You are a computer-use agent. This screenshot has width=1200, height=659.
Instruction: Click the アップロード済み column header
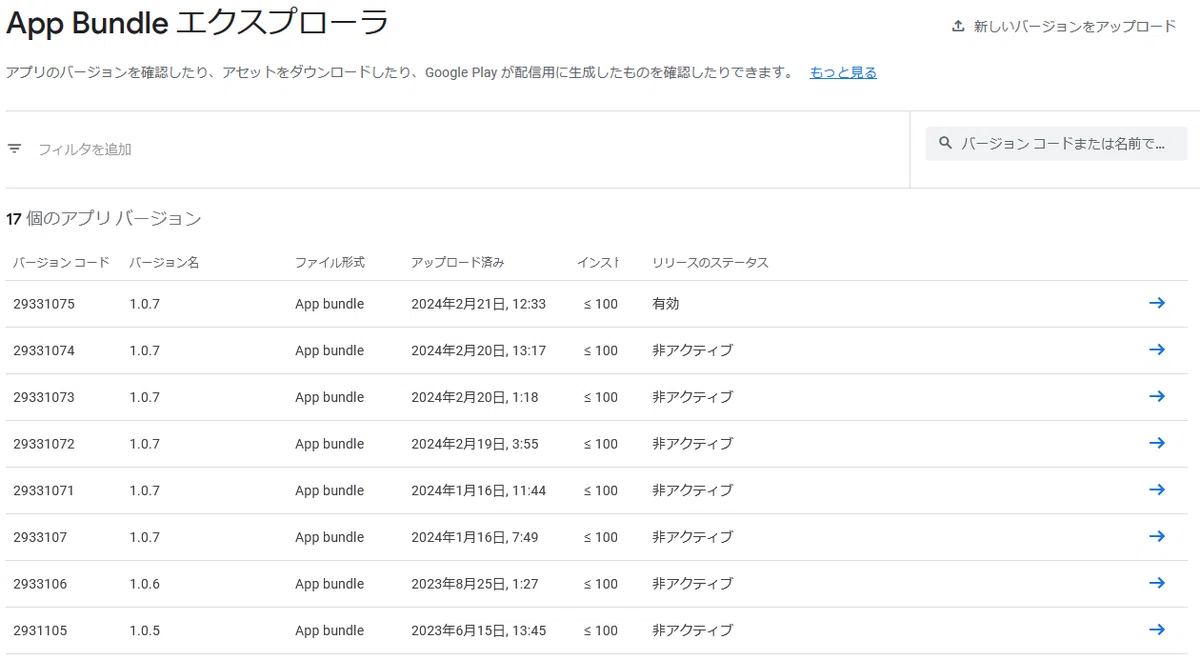point(458,262)
